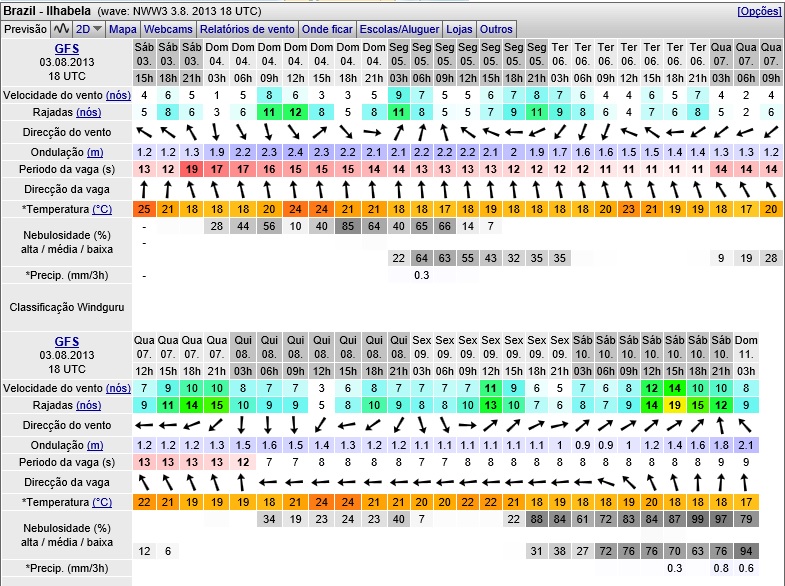Click orange temperature cell 25 at Sáb 15h
This screenshot has width=785, height=586.
[x=144, y=209]
